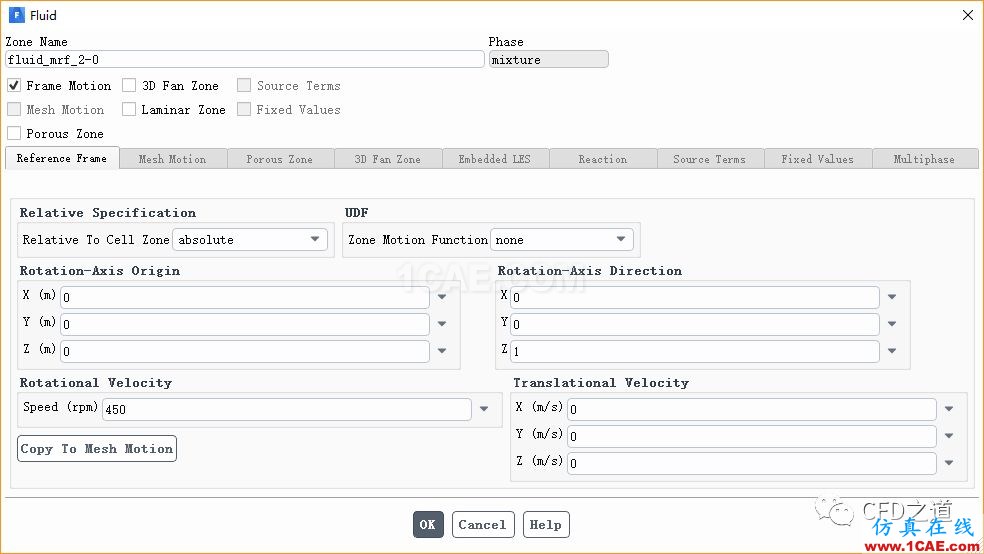Switch to the Reference Frame tab

[x=62, y=158]
